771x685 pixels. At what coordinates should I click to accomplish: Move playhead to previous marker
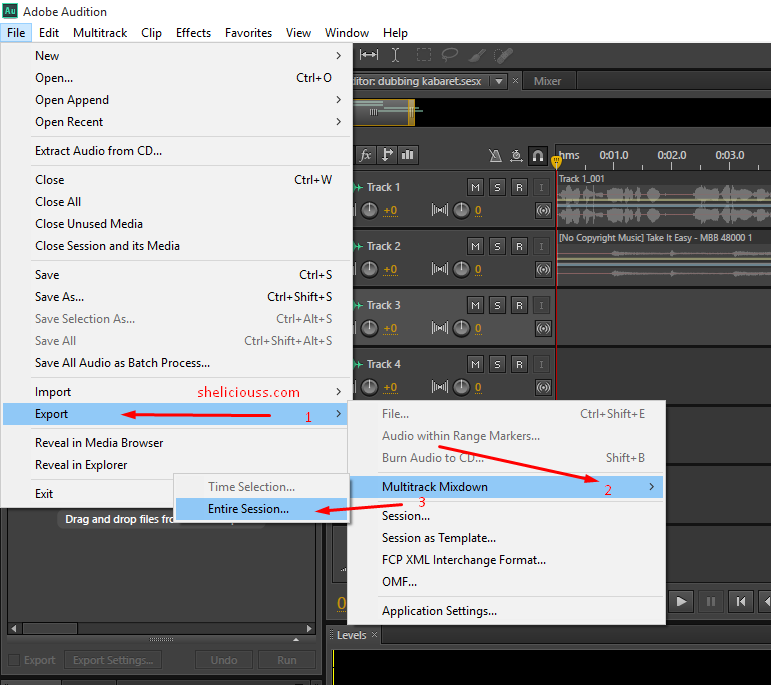(x=741, y=601)
